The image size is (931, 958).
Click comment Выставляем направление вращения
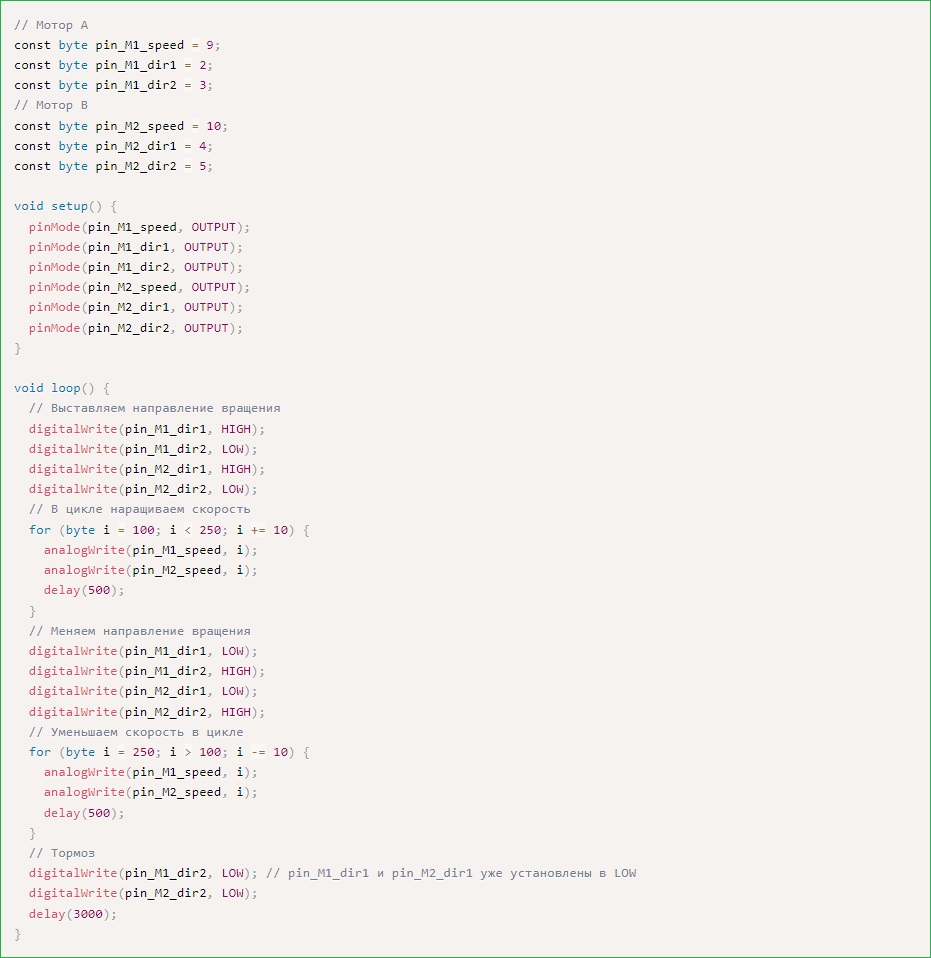click(x=155, y=408)
